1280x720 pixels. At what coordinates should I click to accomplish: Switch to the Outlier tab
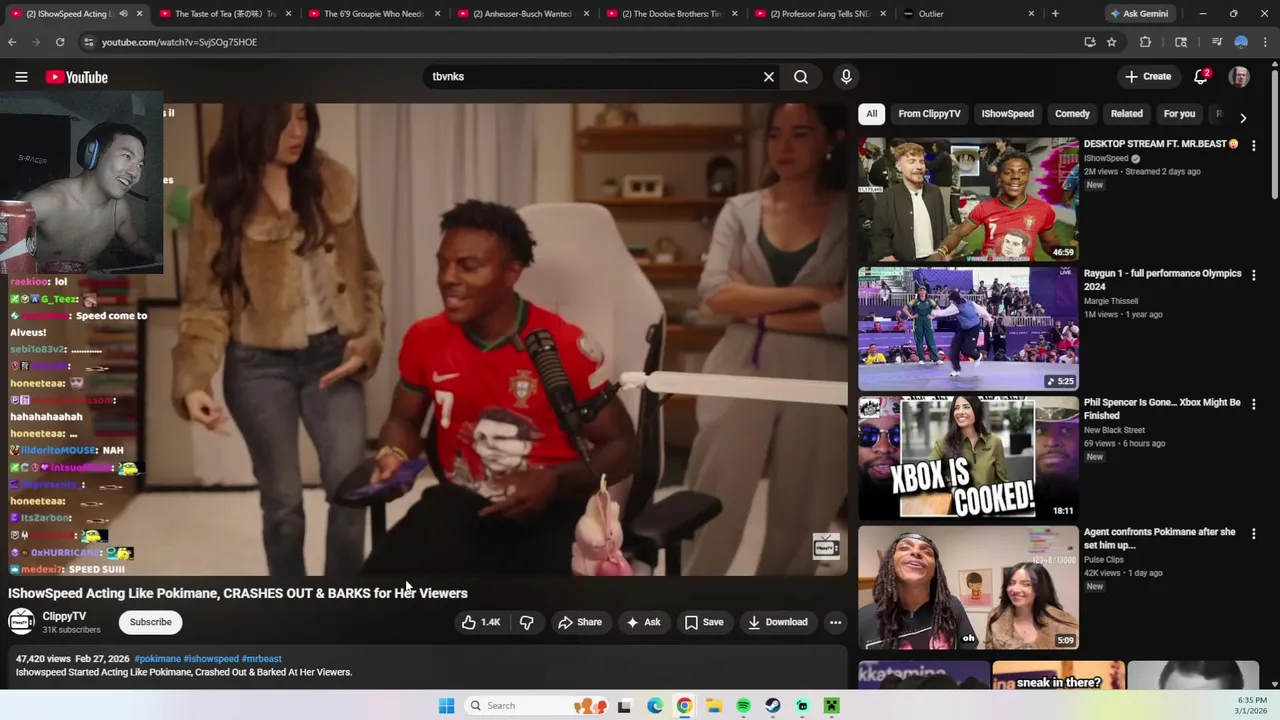968,14
